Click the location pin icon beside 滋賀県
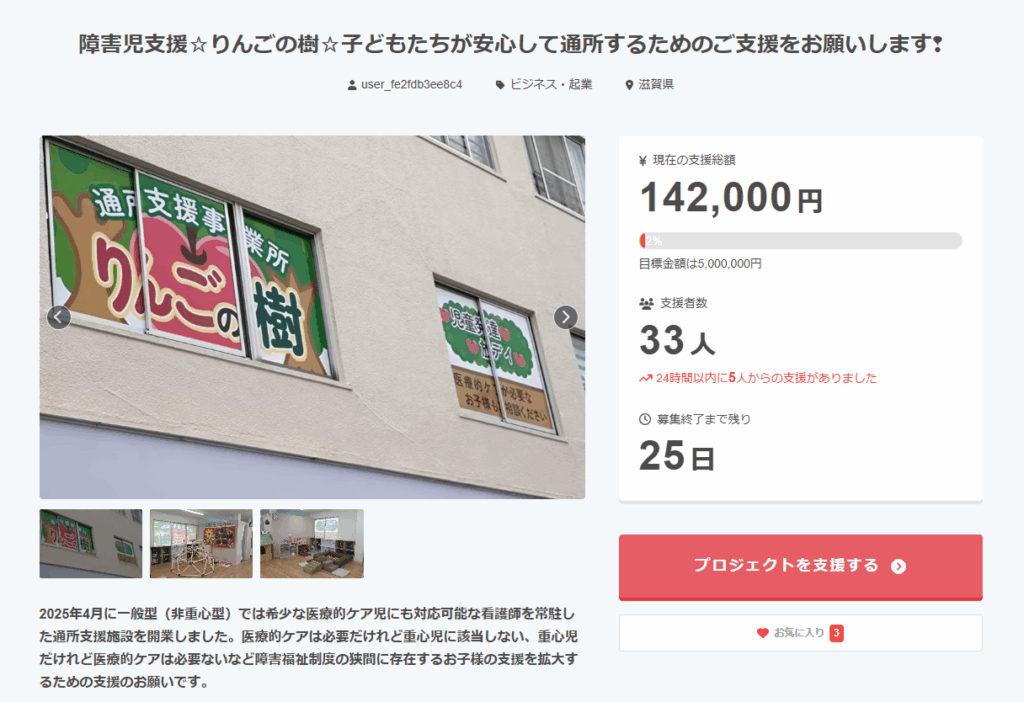The image size is (1024, 702). [630, 85]
